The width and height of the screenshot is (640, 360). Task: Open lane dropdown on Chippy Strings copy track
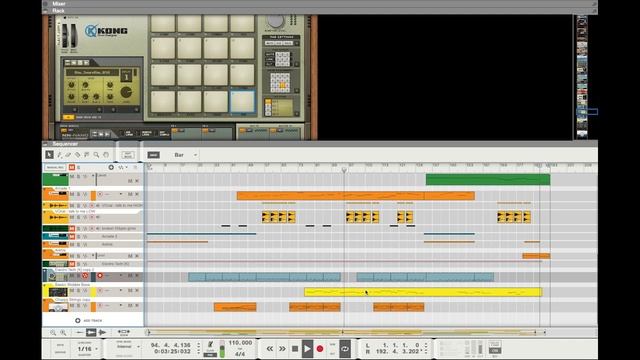pyautogui.click(x=120, y=305)
